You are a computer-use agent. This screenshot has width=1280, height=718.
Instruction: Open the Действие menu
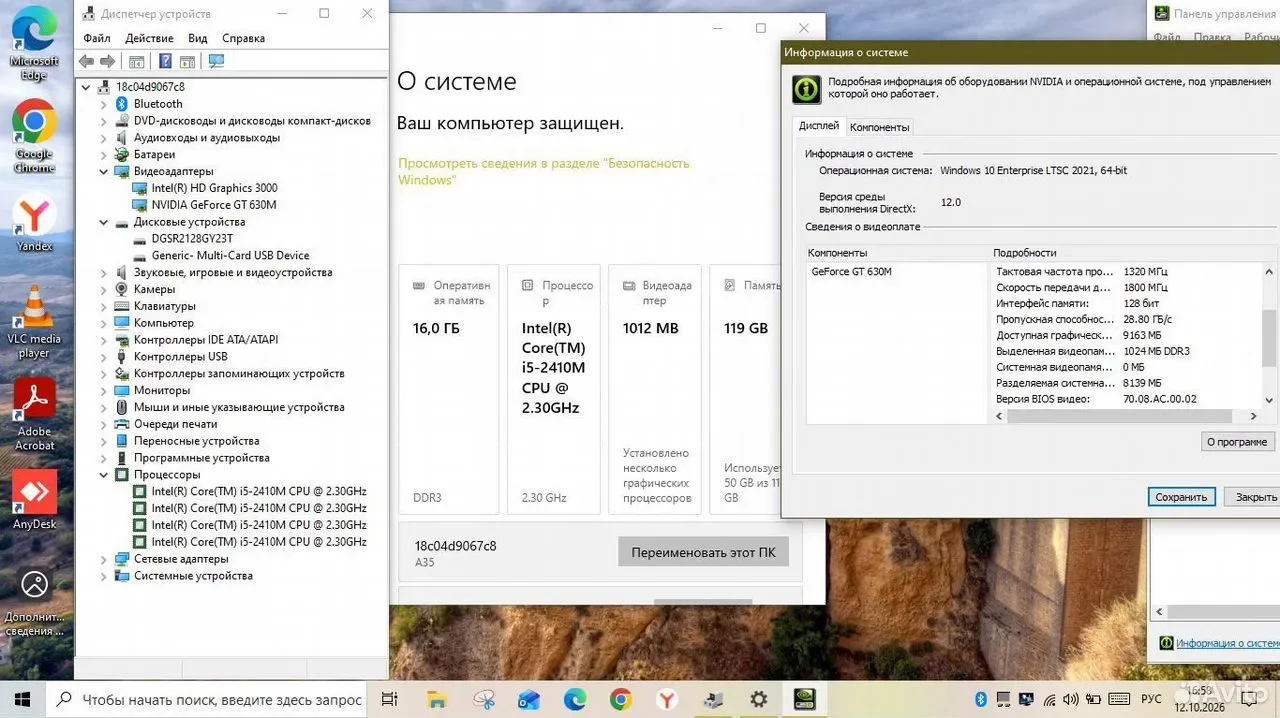pyautogui.click(x=149, y=38)
